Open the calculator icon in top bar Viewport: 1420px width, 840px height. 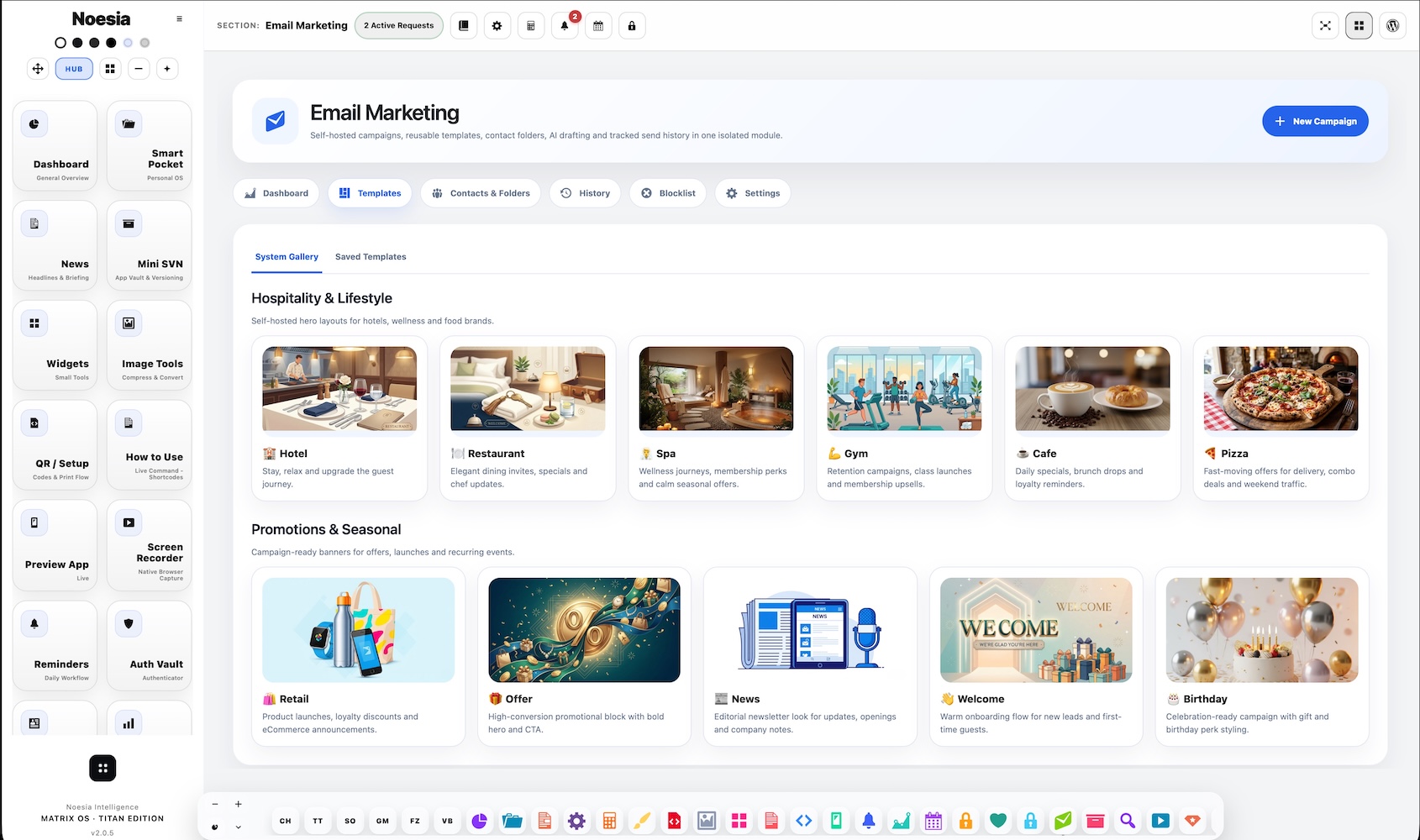531,26
